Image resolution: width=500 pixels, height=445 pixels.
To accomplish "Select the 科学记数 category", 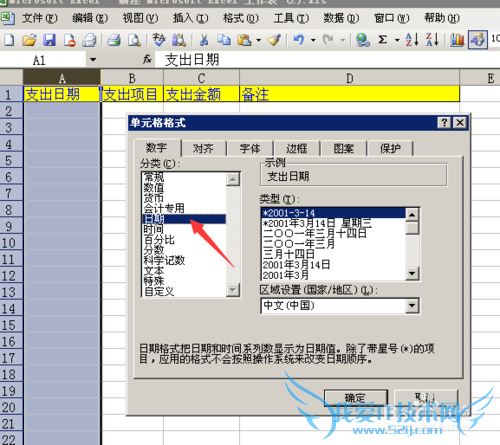I will [184, 260].
